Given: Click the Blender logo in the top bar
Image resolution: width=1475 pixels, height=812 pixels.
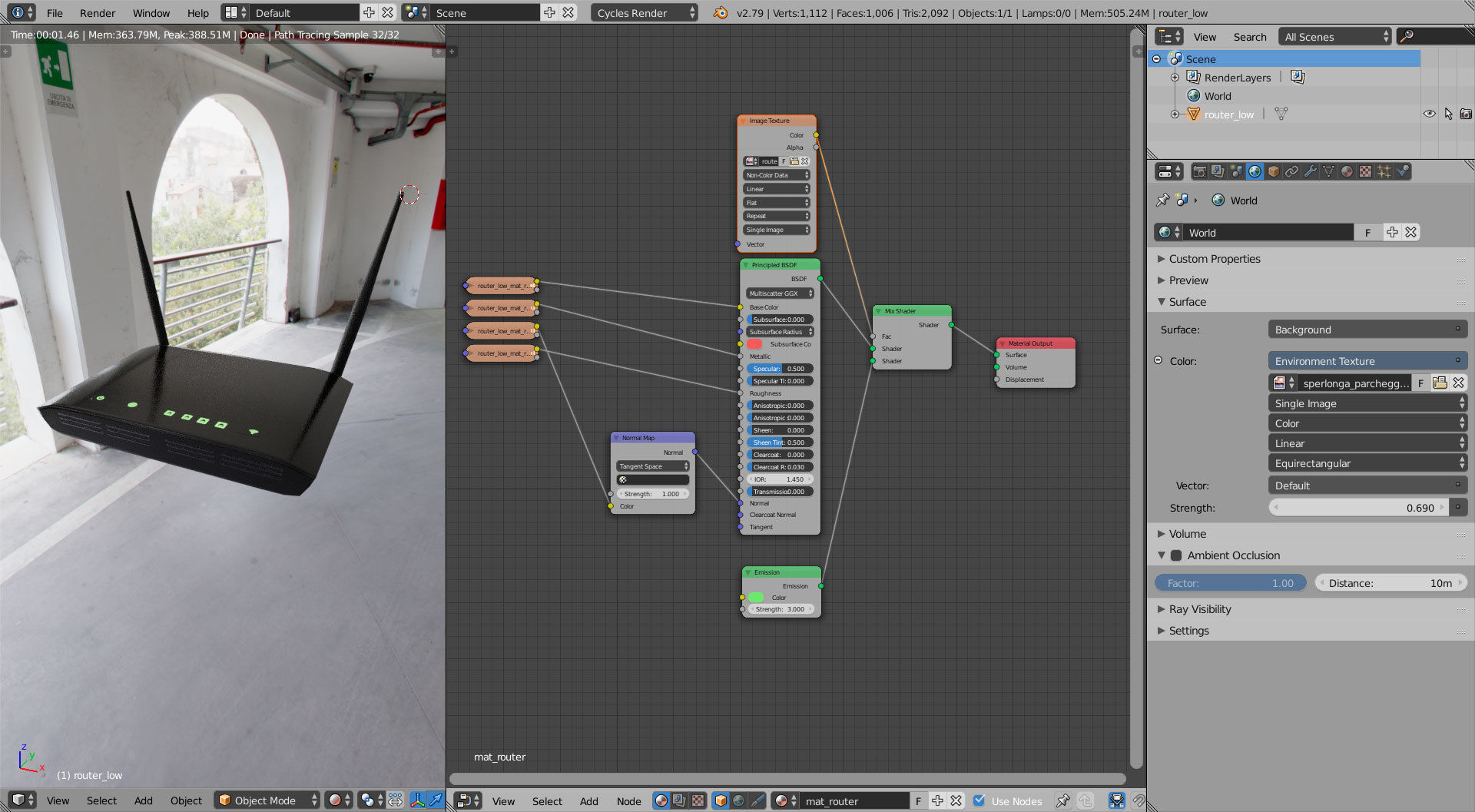Looking at the screenshot, I should pos(720,13).
